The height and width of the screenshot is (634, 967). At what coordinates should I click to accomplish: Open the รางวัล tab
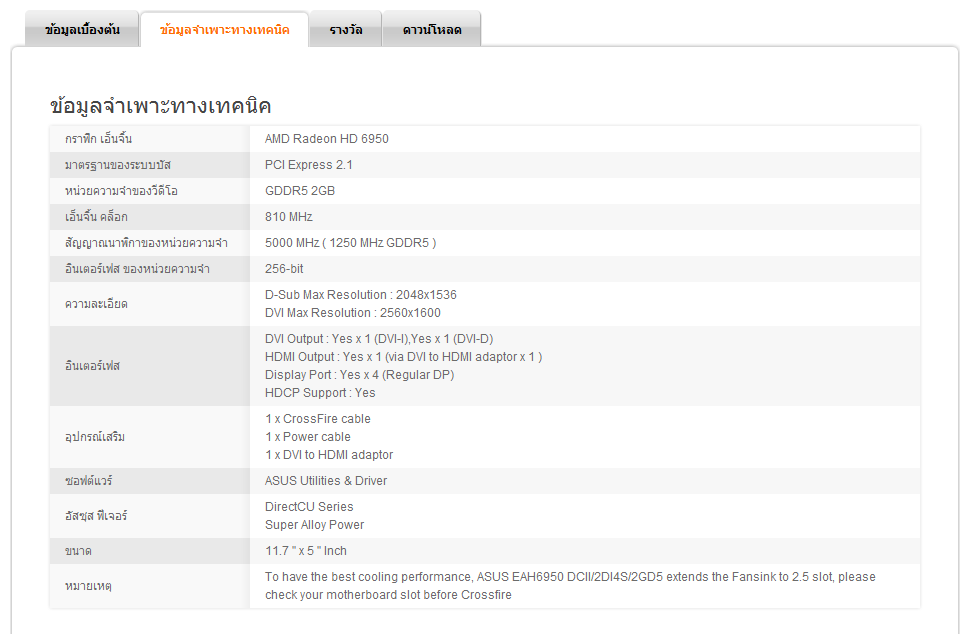point(345,29)
